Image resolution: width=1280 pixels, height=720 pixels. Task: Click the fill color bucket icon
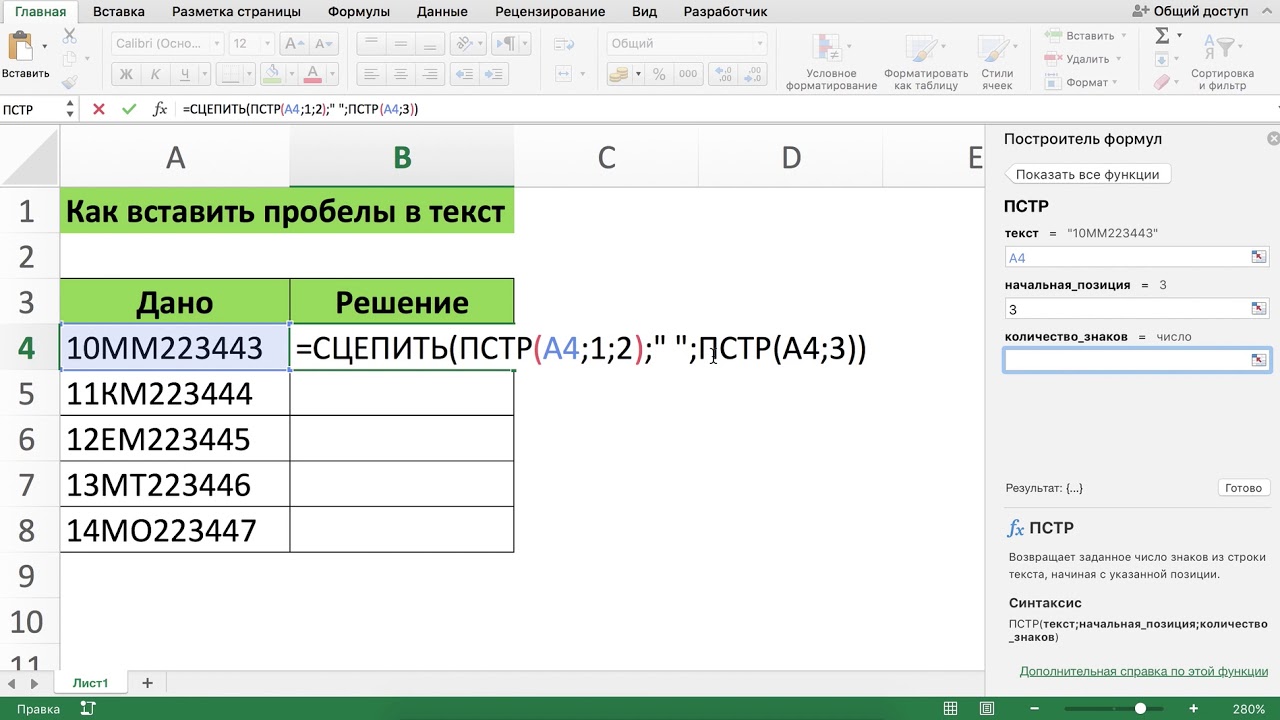tap(271, 74)
